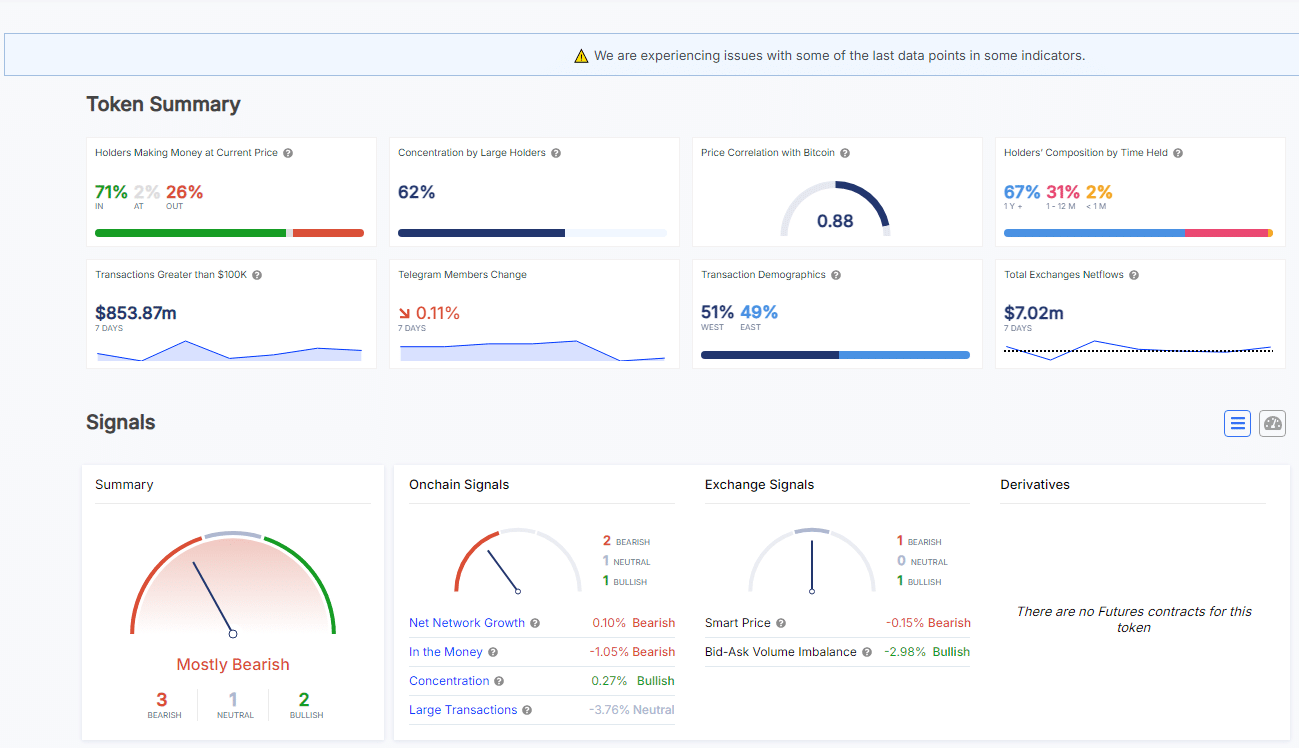Click the Total Exchanges Netflows mini chart

click(1138, 349)
